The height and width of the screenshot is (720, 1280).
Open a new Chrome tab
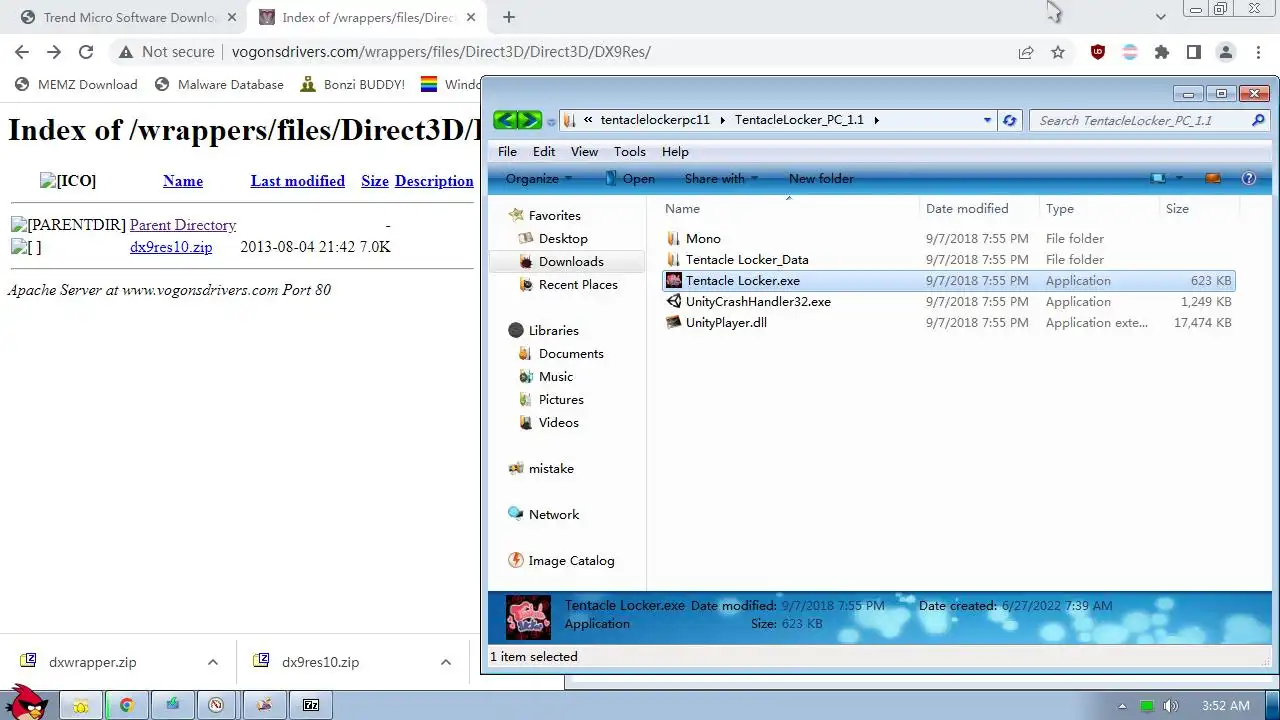click(509, 17)
